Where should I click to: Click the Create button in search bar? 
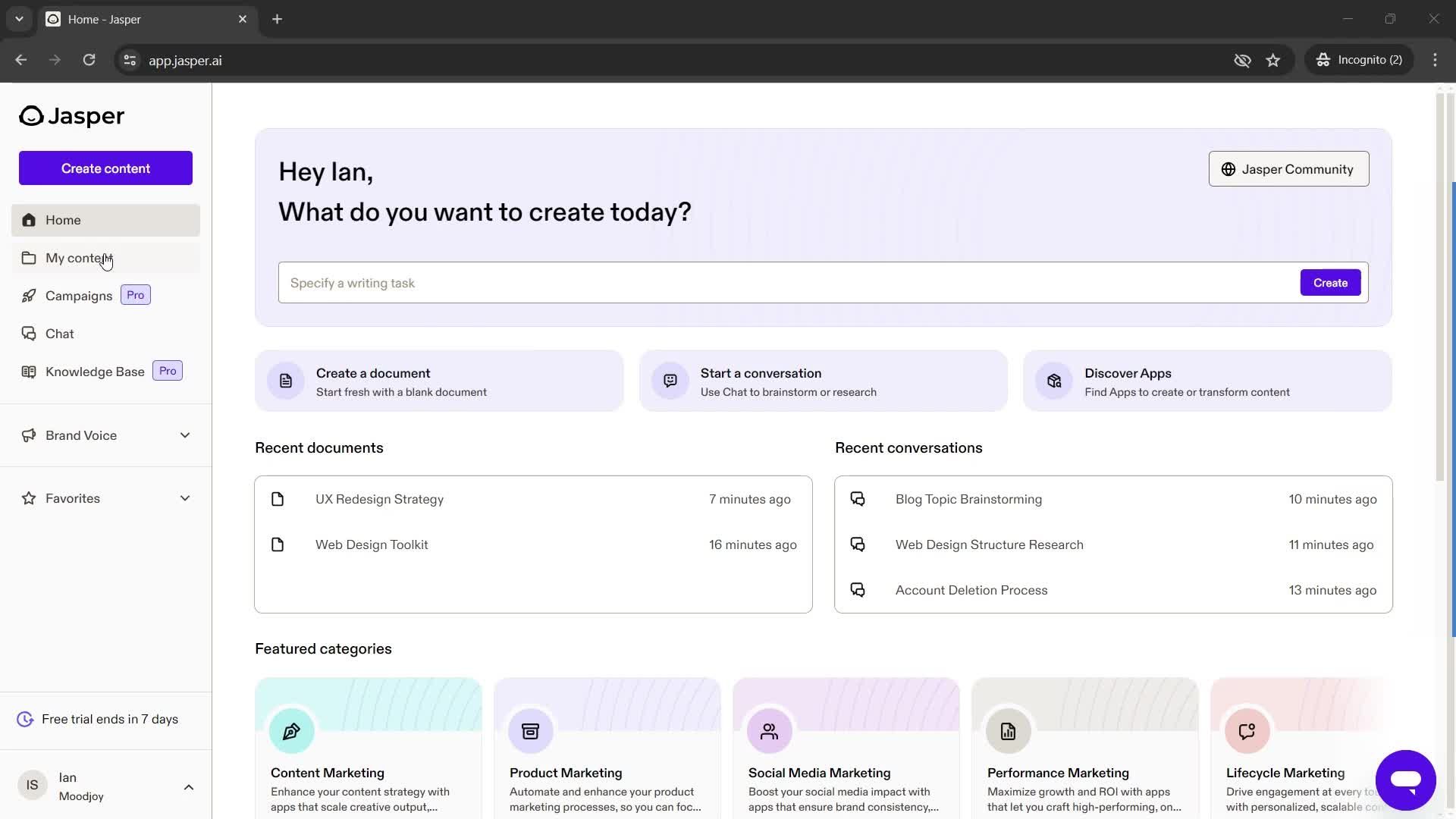(1330, 282)
